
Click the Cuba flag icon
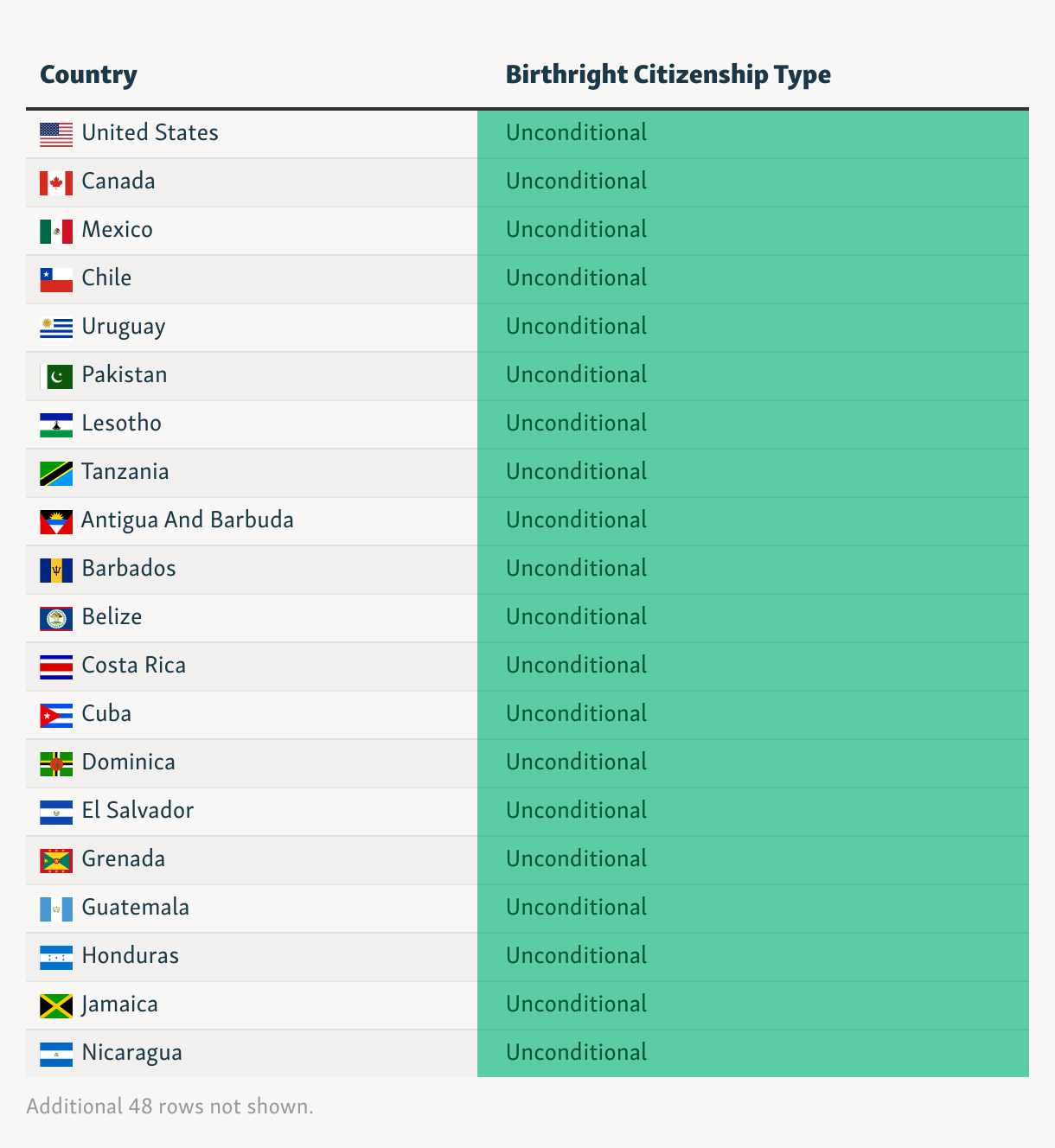click(x=56, y=715)
